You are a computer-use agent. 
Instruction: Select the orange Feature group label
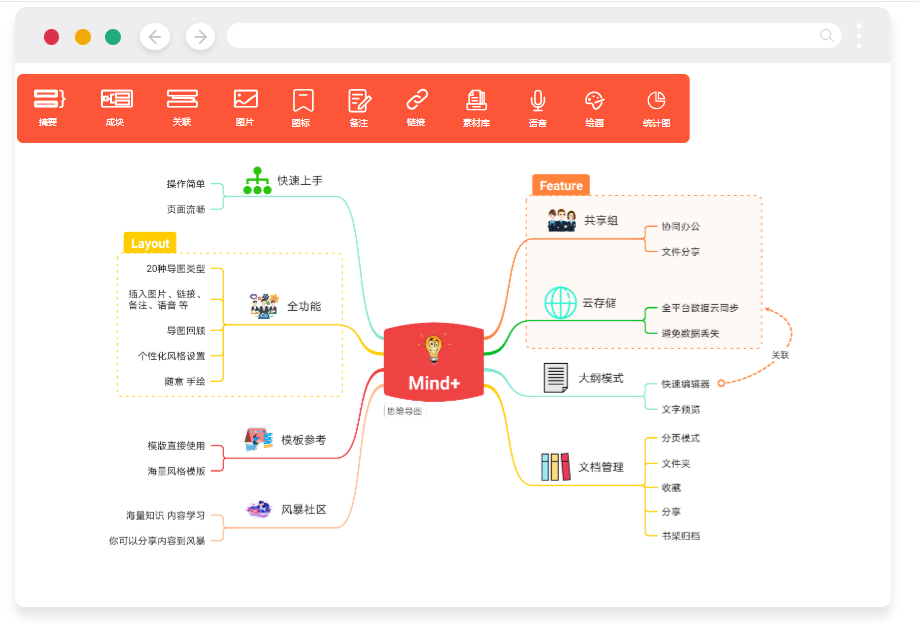pyautogui.click(x=561, y=185)
